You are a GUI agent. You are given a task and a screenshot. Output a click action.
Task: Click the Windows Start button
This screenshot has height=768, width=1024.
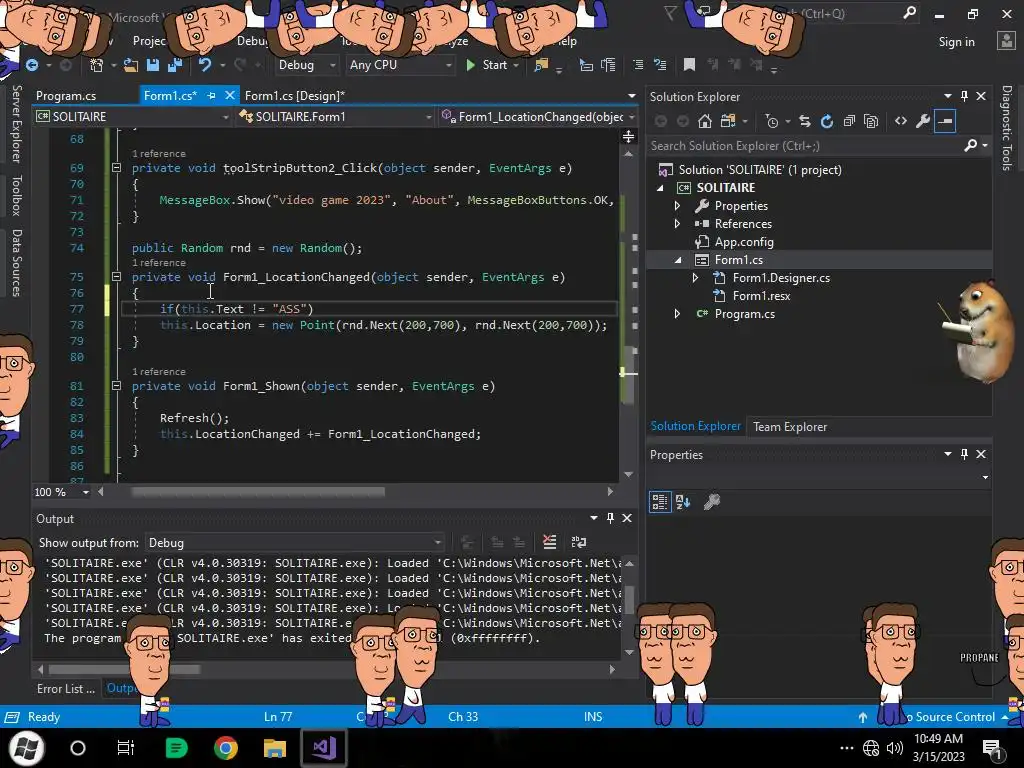pos(26,748)
